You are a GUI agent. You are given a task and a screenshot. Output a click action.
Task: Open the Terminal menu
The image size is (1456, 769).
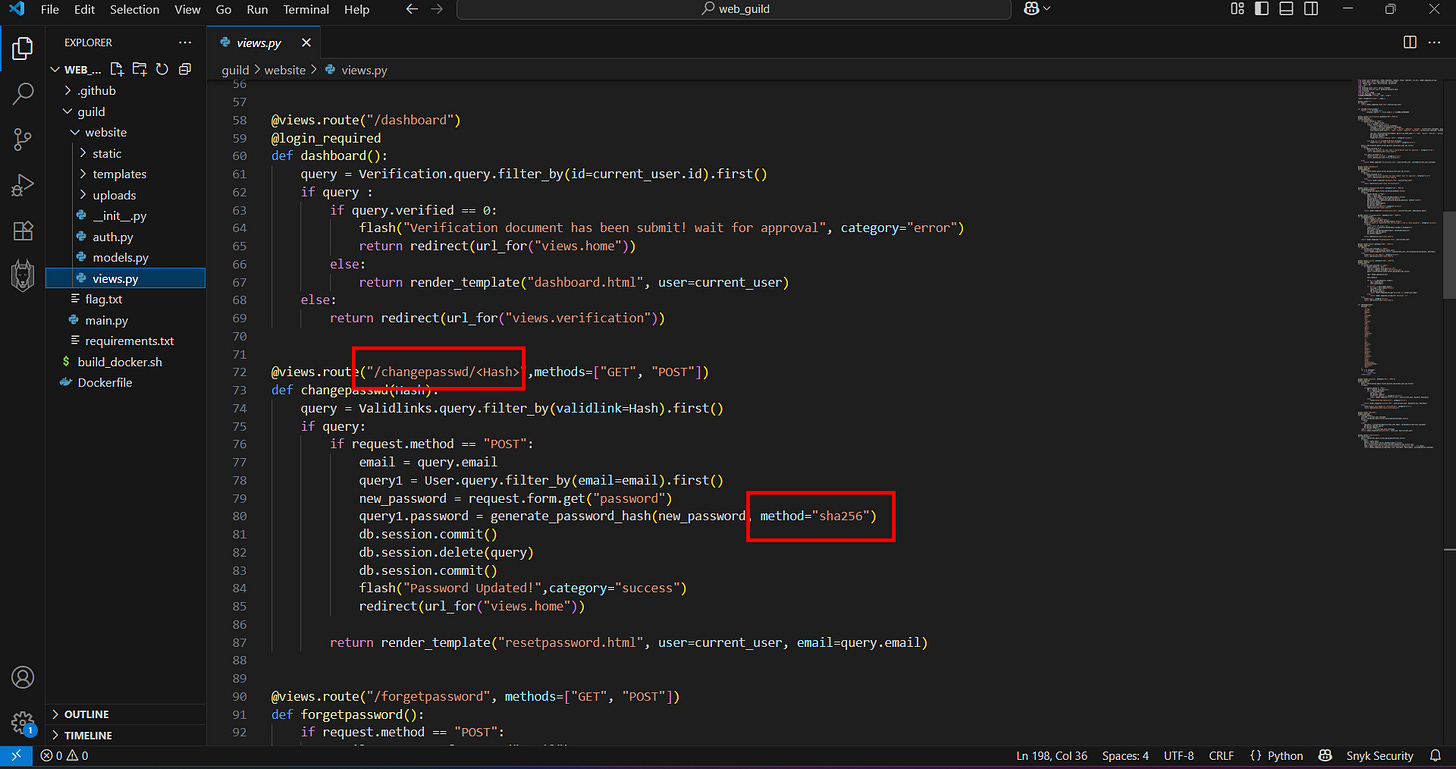click(306, 9)
